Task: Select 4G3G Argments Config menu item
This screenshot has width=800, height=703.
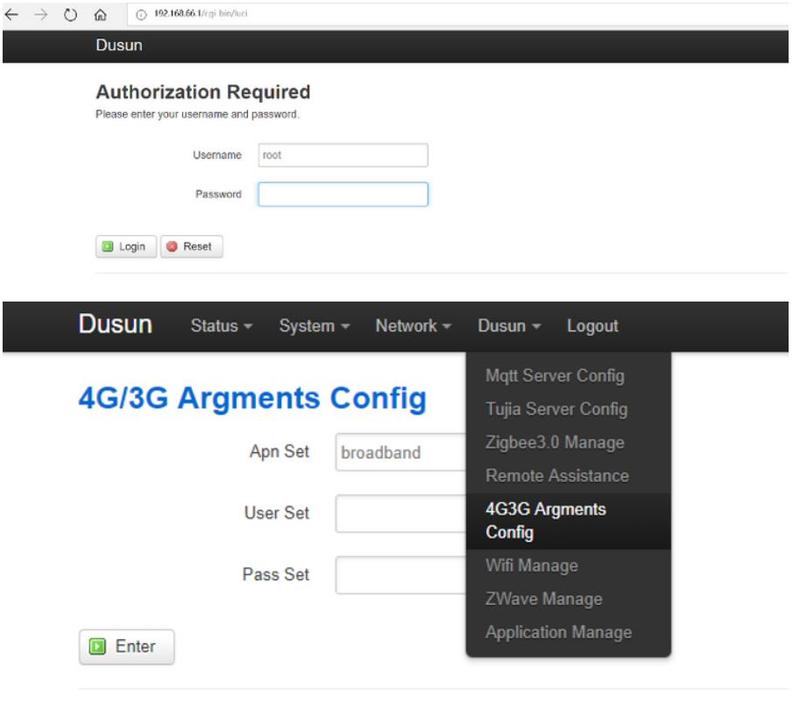Action: [x=568, y=521]
